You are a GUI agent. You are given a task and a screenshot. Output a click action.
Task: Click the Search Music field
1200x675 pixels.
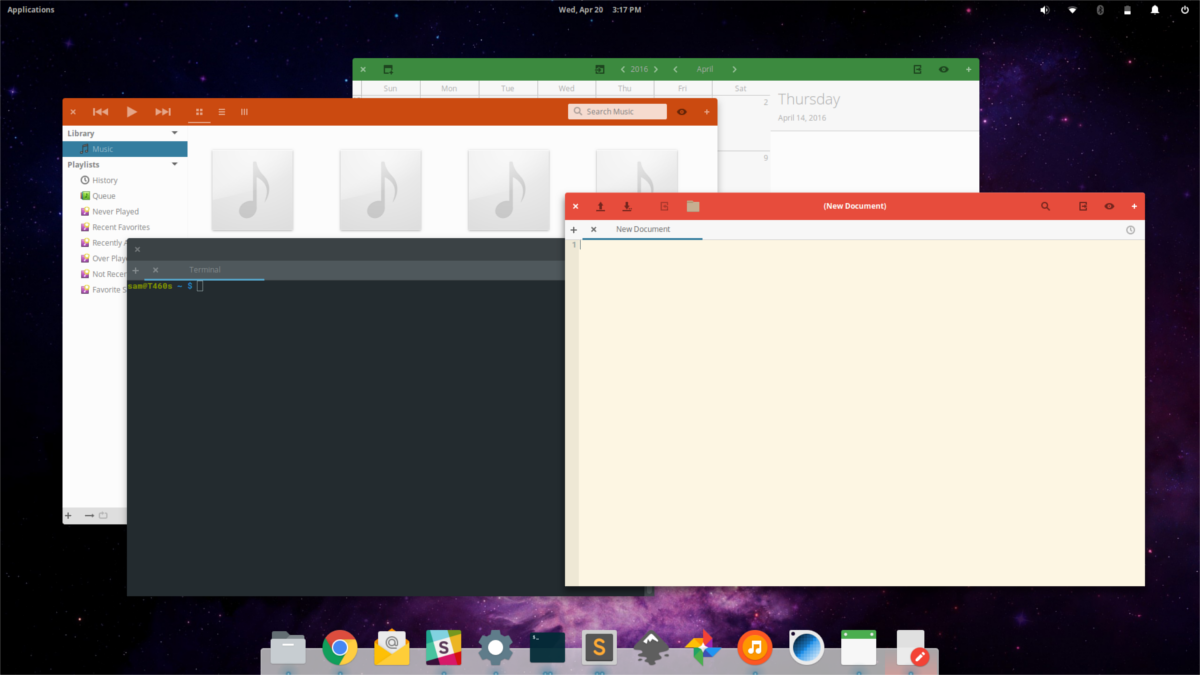click(x=617, y=112)
